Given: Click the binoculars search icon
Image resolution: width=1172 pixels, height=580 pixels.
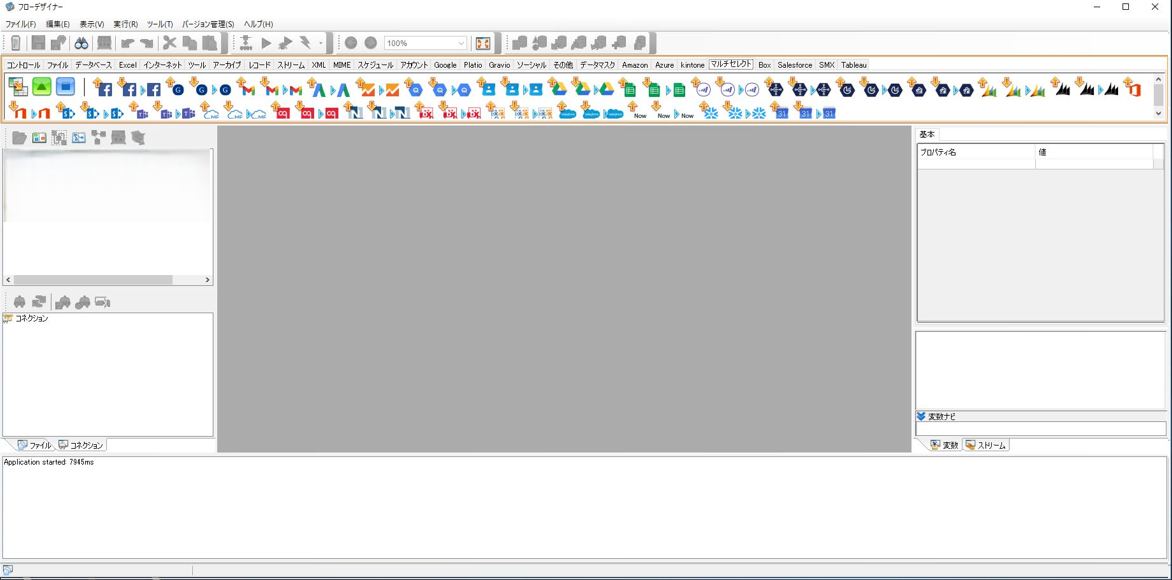Looking at the screenshot, I should pyautogui.click(x=81, y=43).
